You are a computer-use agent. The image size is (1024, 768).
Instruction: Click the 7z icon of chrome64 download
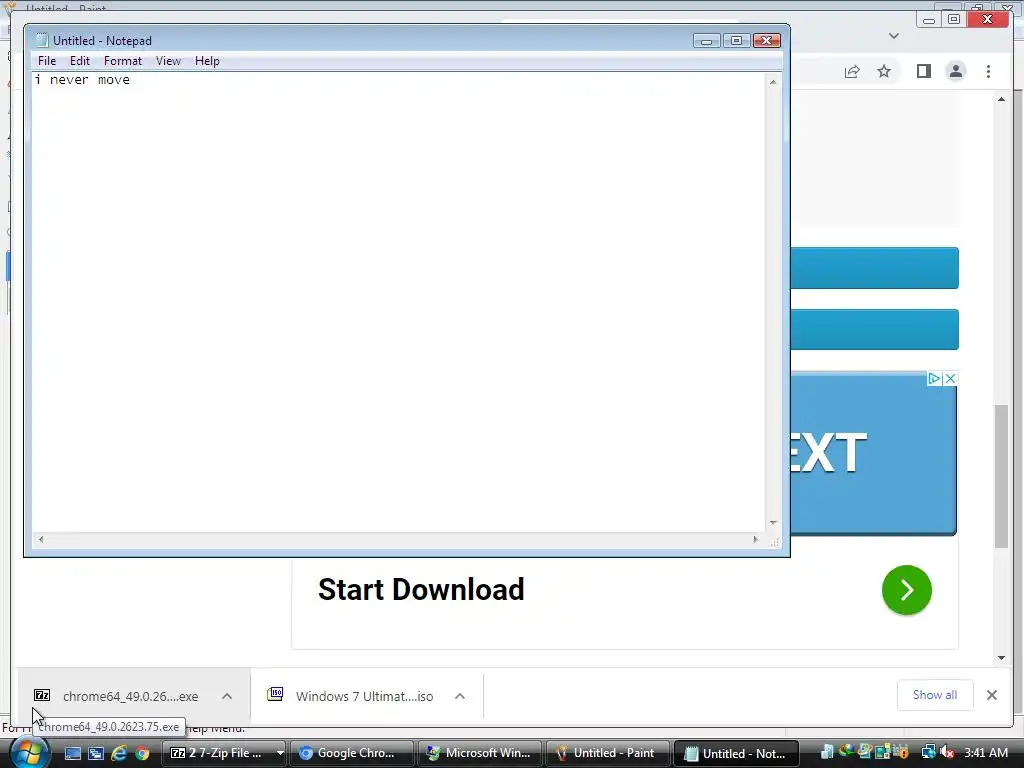[42, 695]
